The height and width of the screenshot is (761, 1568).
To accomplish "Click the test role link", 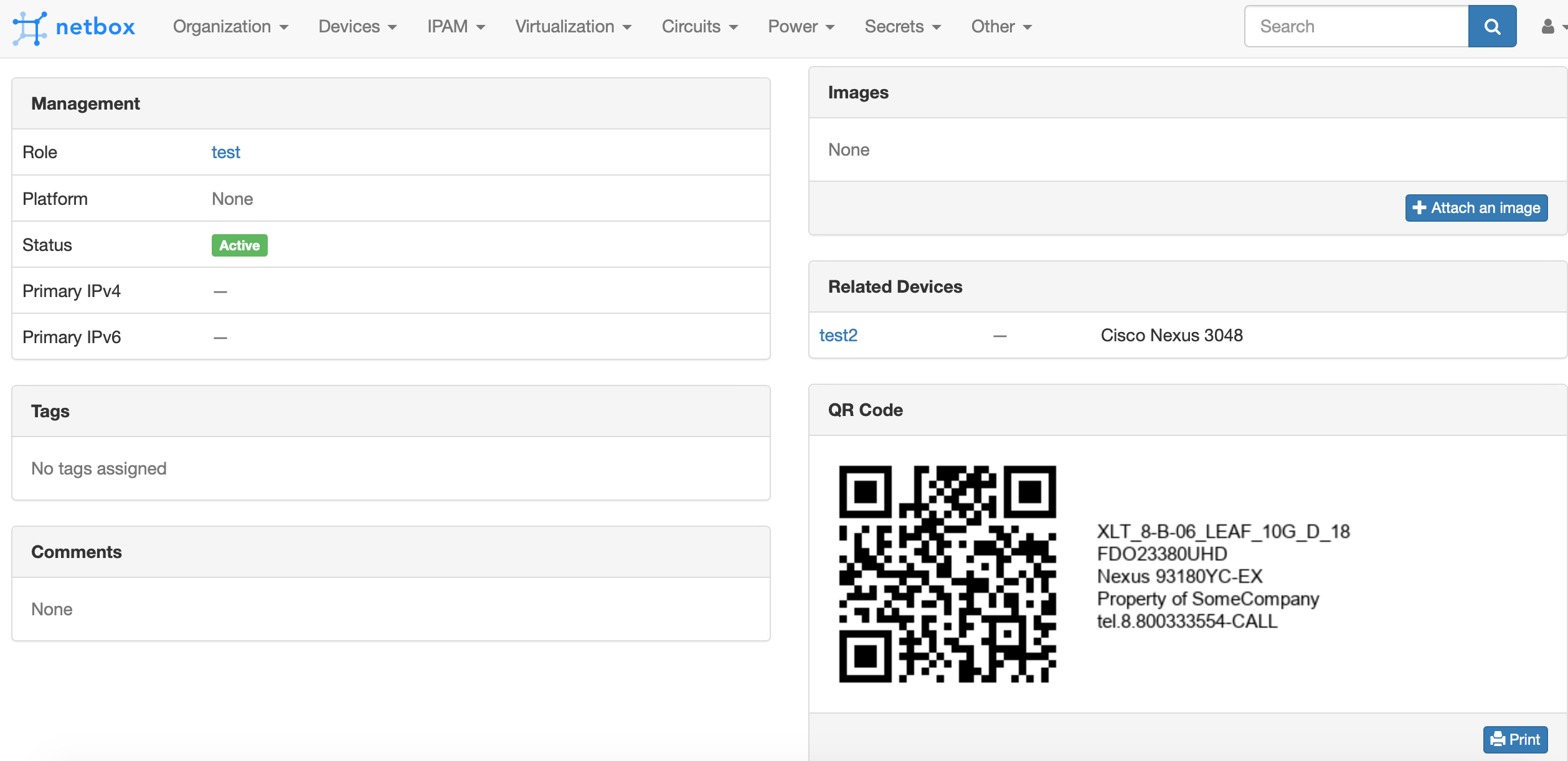I will [225, 151].
